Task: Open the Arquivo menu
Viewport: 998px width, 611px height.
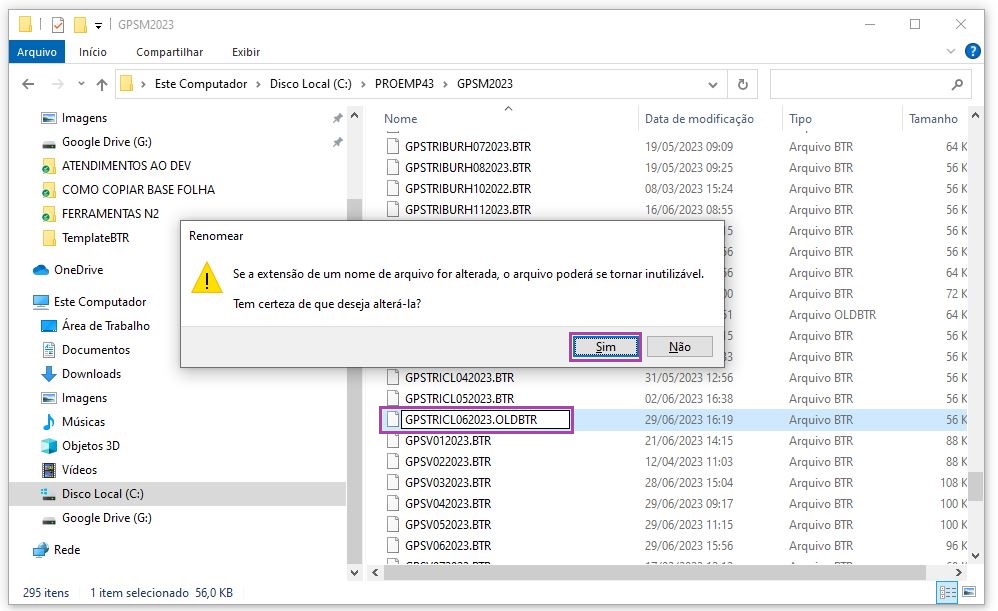Action: coord(37,52)
